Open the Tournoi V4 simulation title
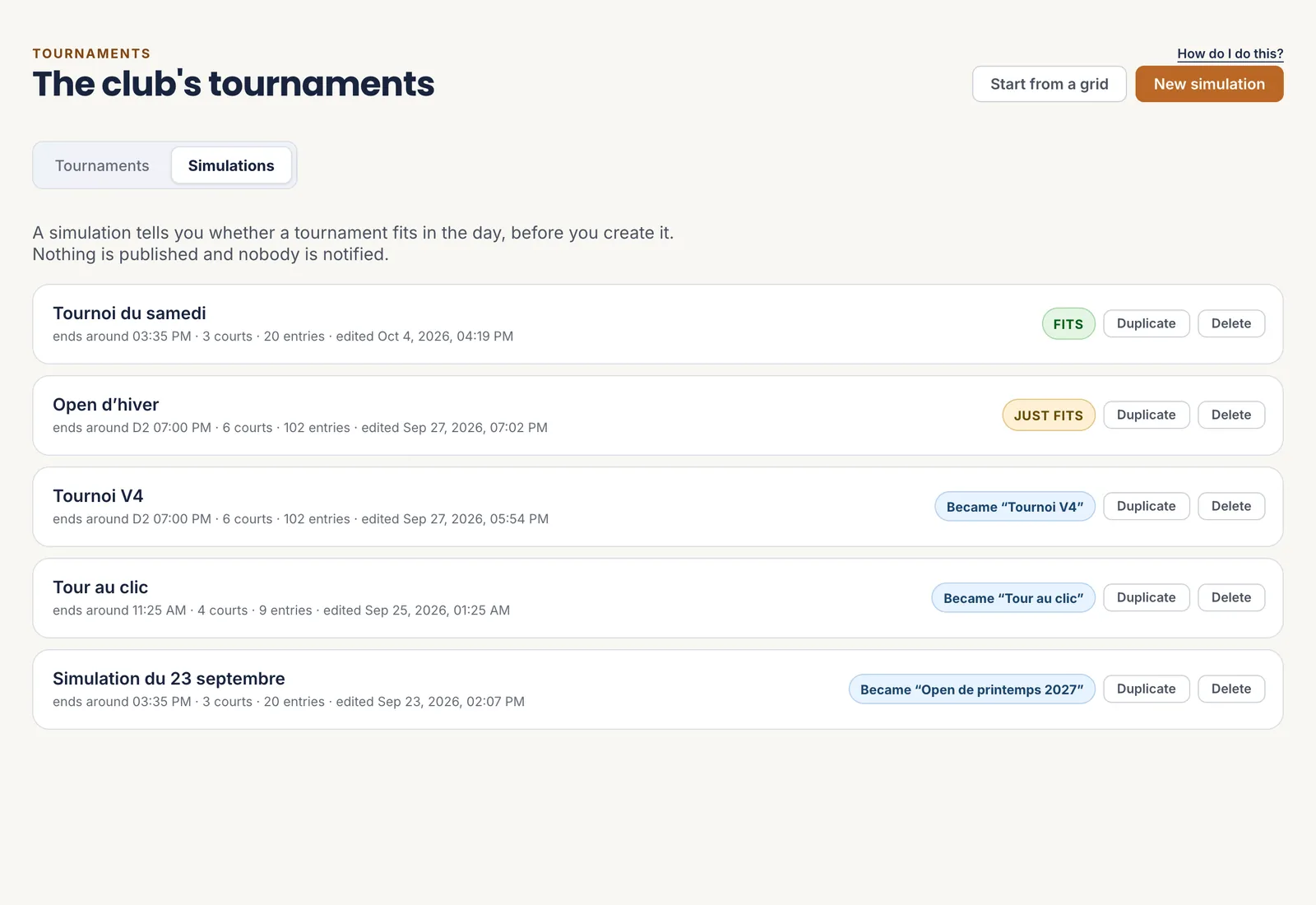Screen dimensions: 1316x905 tap(98, 496)
